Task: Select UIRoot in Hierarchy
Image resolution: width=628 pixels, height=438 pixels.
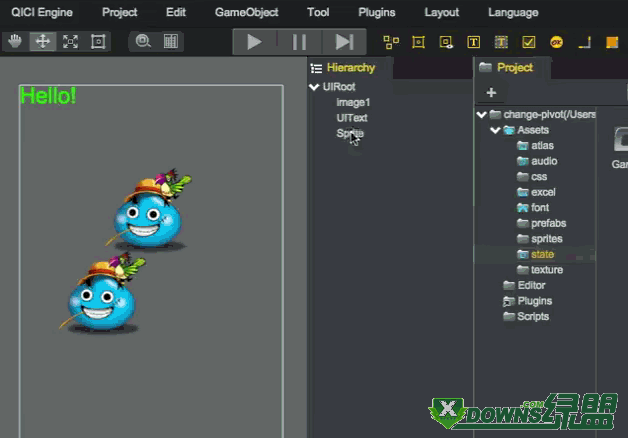Action: click(339, 86)
